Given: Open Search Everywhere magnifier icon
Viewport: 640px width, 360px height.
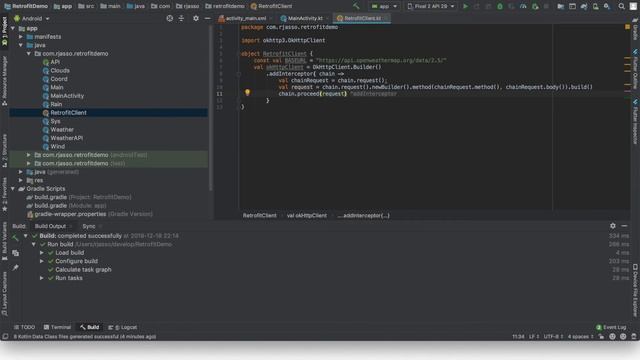Looking at the screenshot, I should [621, 6].
